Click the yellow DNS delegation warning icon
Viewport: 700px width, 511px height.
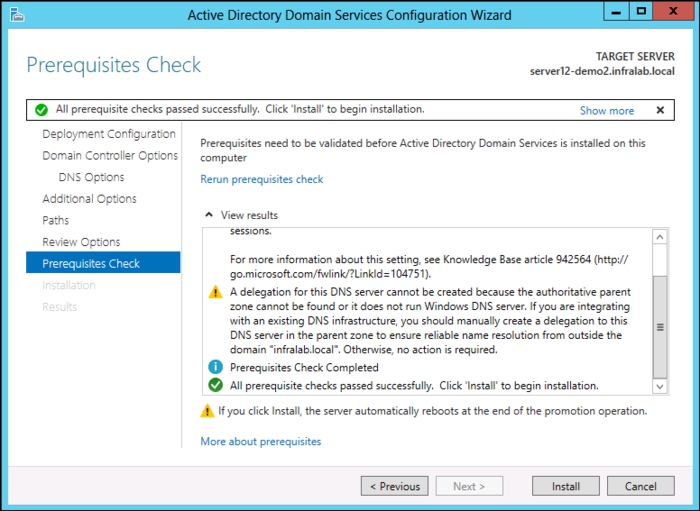click(215, 292)
